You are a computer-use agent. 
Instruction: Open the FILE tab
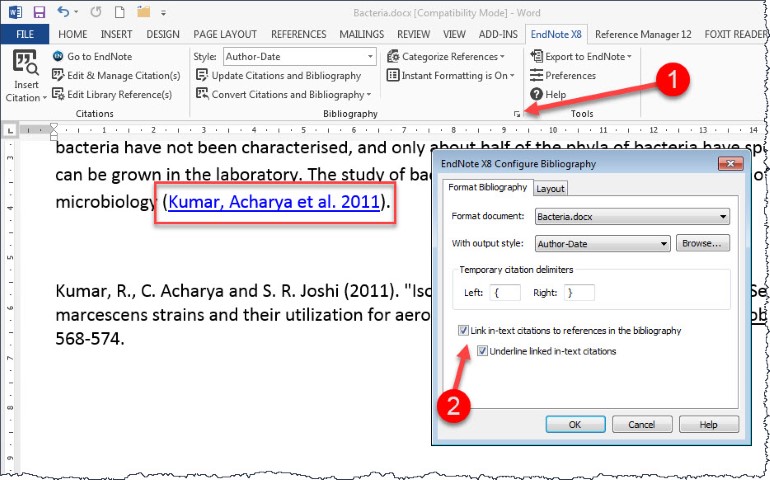pyautogui.click(x=25, y=34)
